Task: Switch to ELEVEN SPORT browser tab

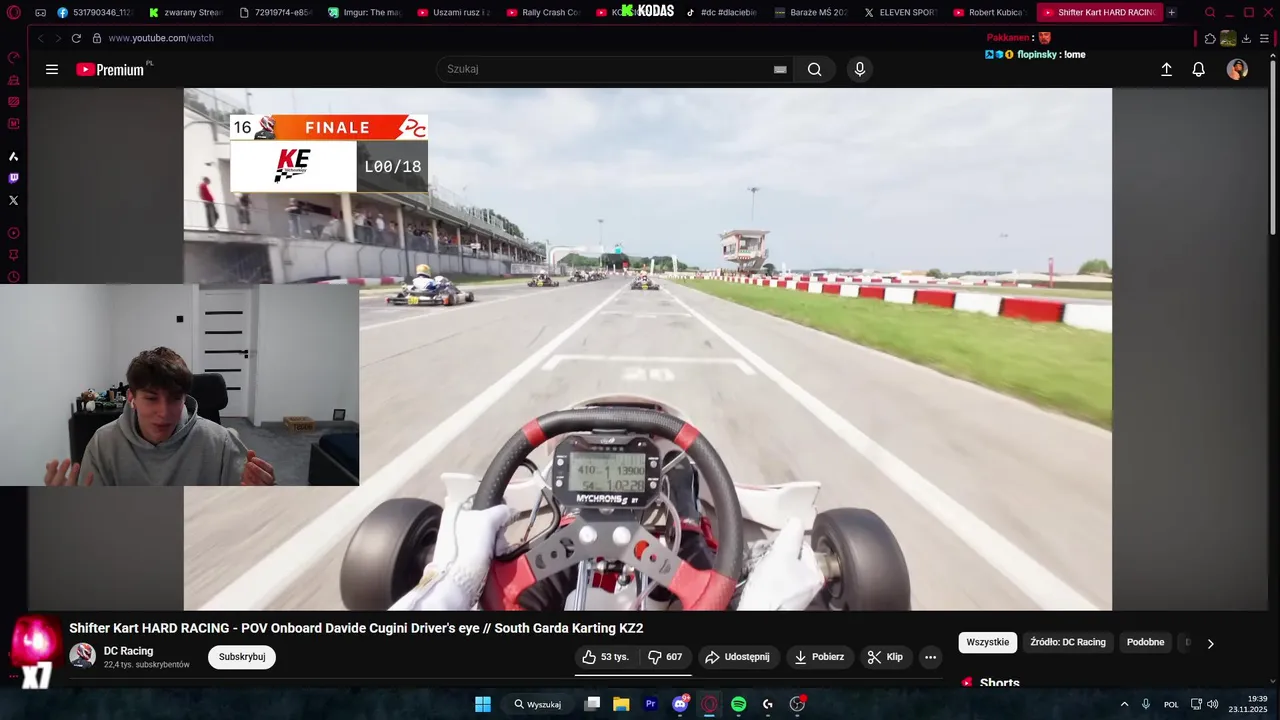Action: [x=899, y=13]
